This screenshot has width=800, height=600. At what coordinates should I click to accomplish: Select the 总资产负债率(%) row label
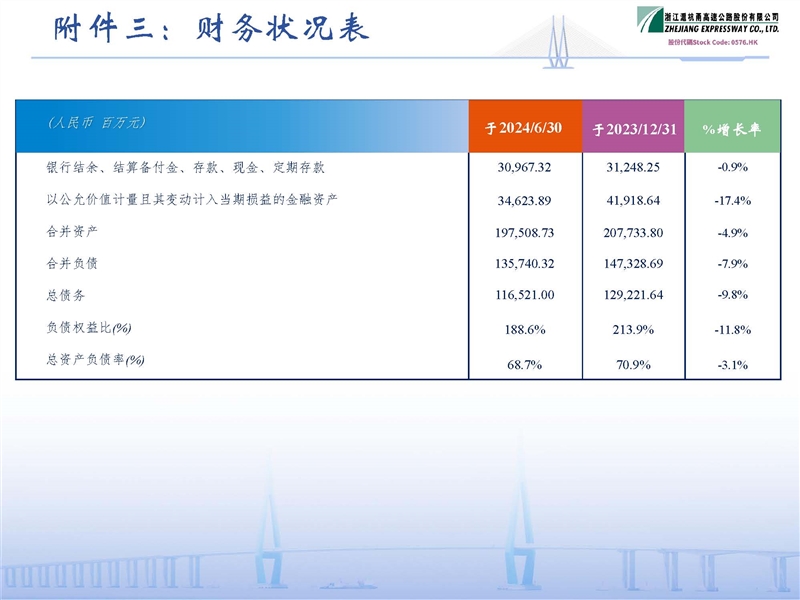click(x=96, y=359)
